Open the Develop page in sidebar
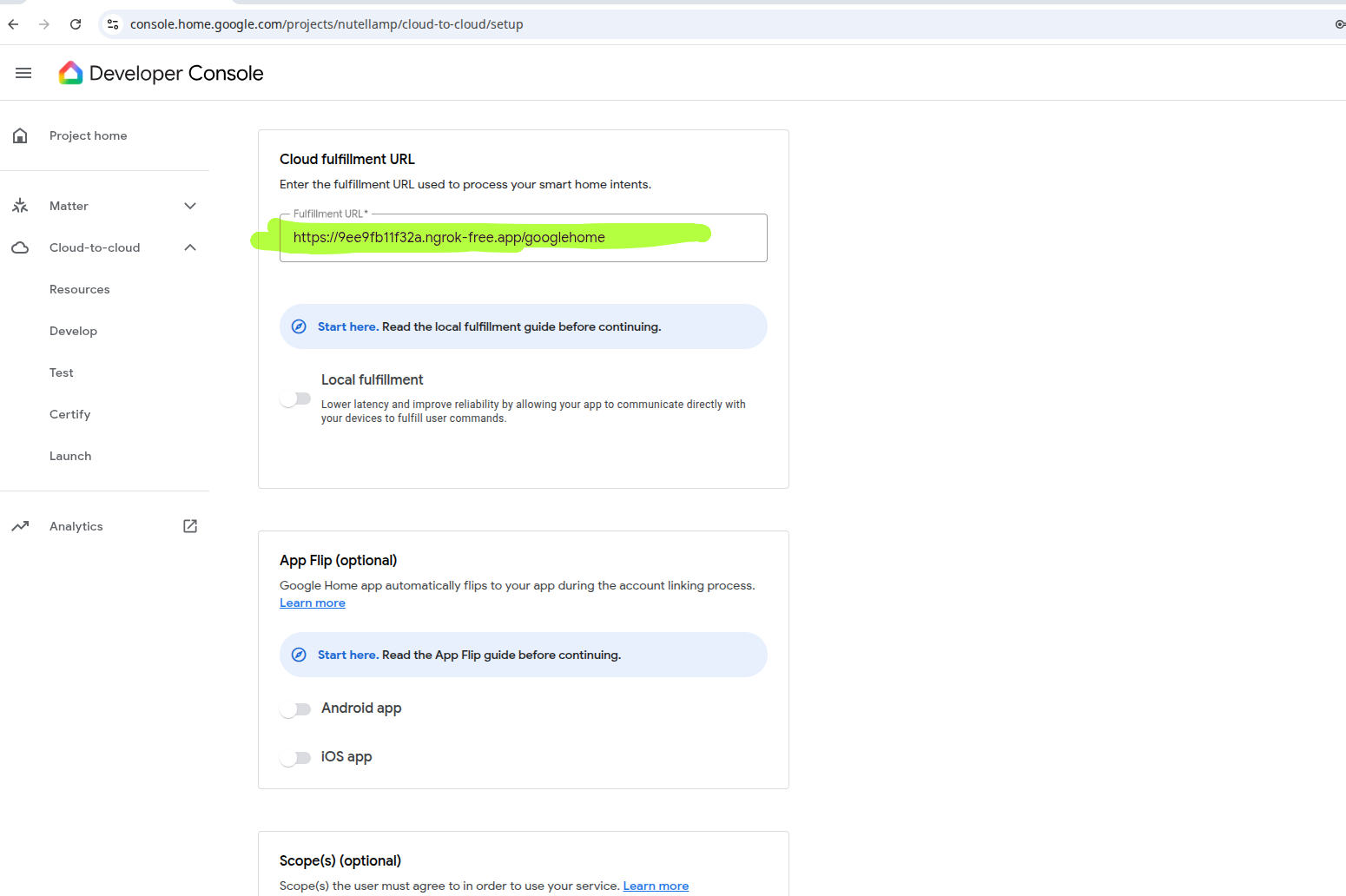This screenshot has height=896, width=1346. pos(74,331)
